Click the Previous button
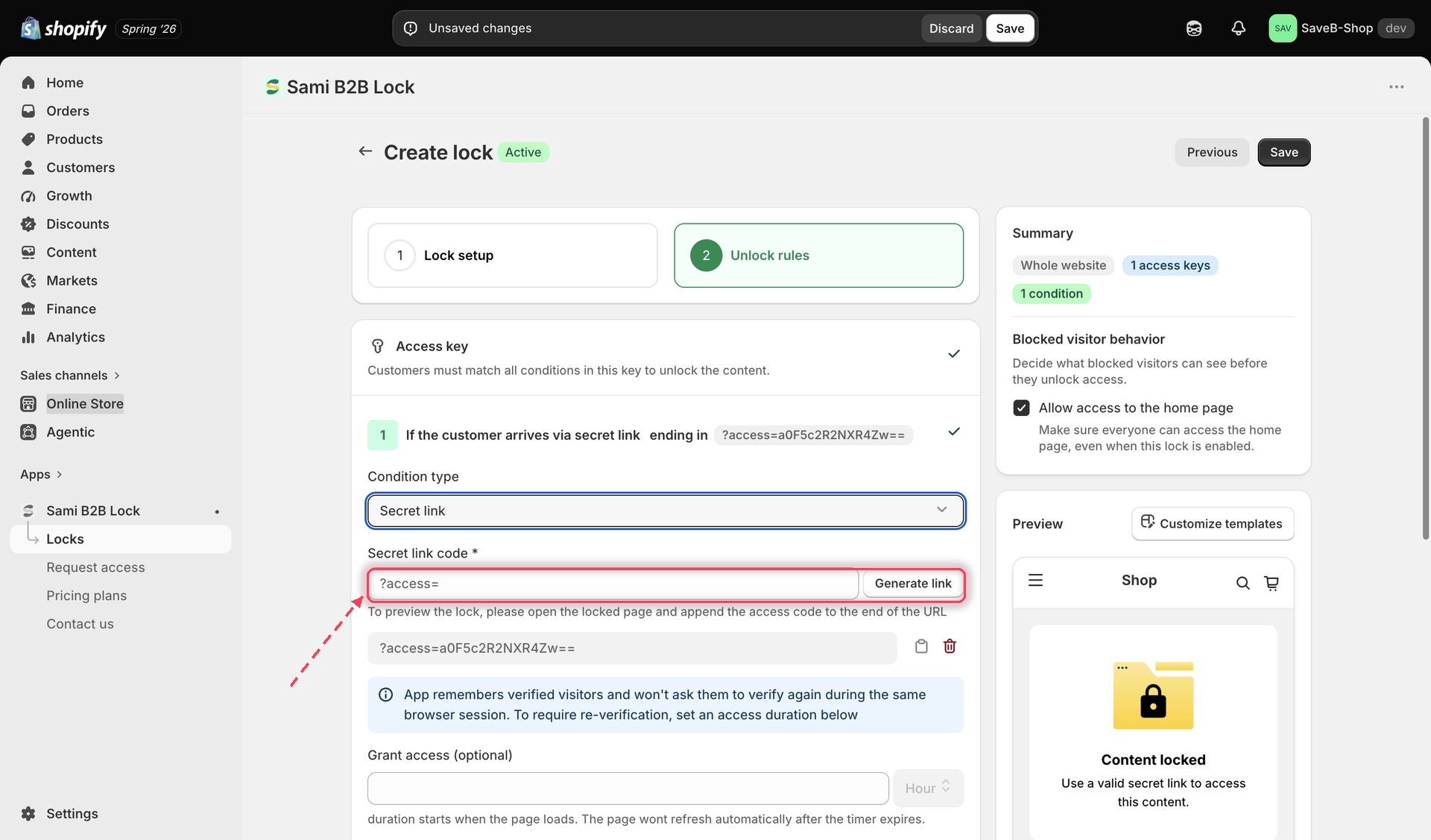This screenshot has height=840, width=1431. coord(1212,152)
